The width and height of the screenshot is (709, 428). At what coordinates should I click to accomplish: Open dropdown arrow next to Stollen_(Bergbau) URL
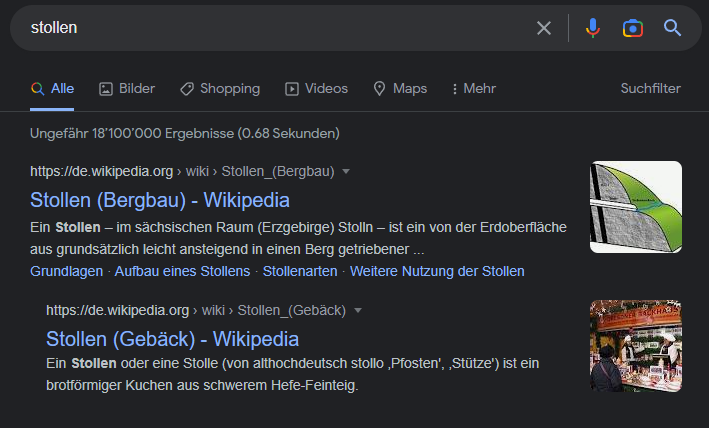(346, 172)
